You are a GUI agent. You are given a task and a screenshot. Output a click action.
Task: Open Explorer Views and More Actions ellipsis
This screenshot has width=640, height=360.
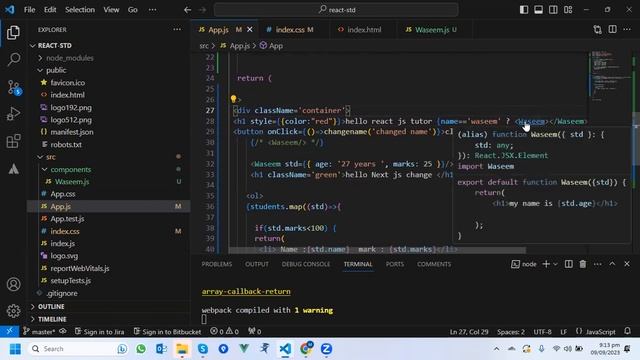(x=177, y=29)
